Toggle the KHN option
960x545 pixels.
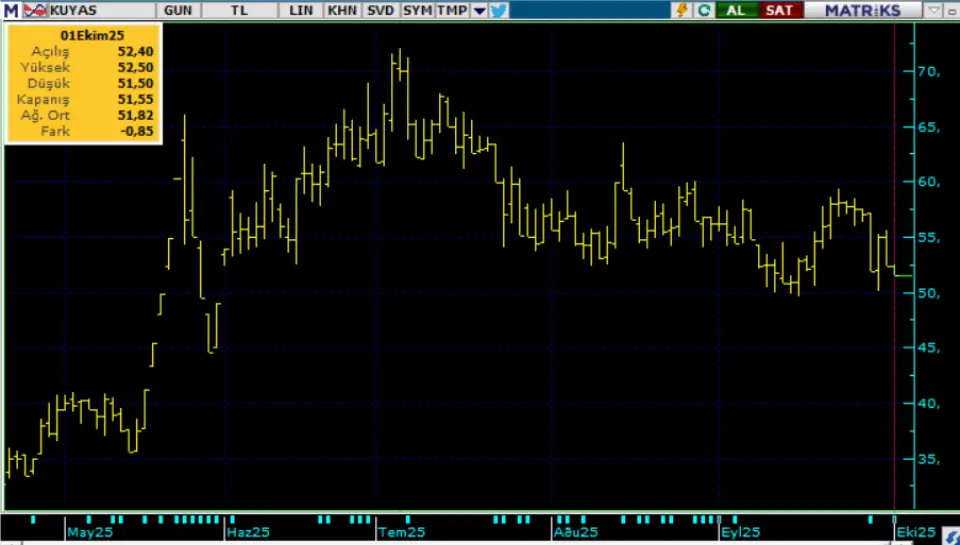[x=342, y=10]
